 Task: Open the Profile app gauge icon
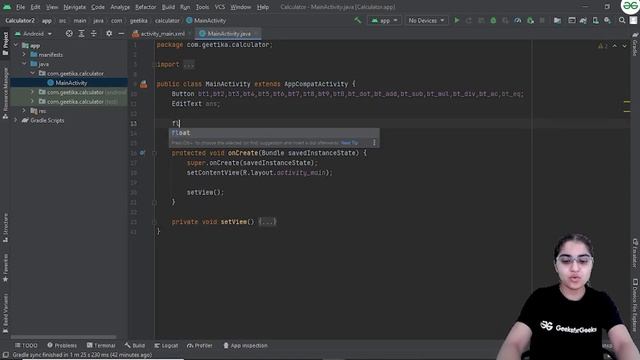click(518, 20)
